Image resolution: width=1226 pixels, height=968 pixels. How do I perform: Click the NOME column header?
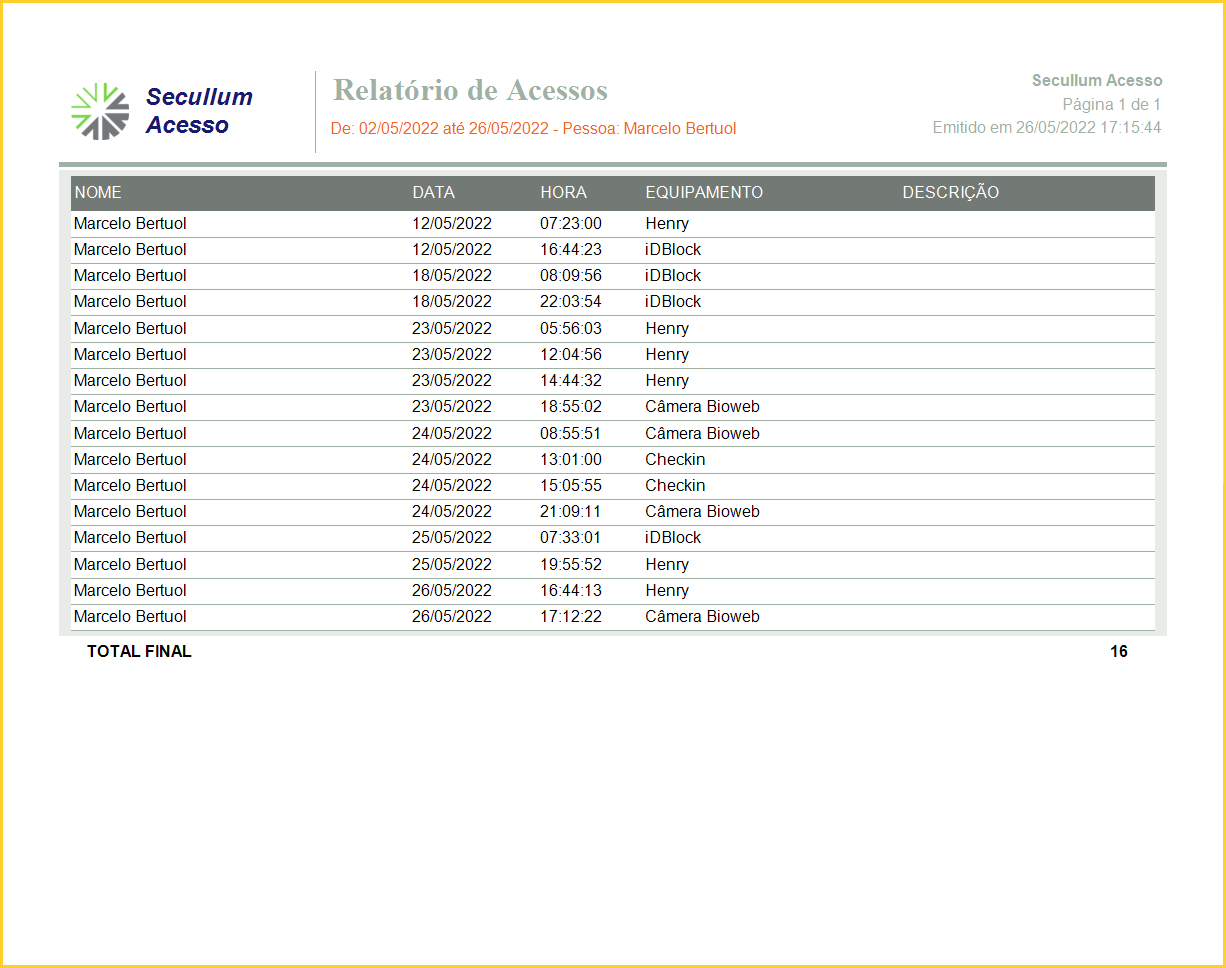[98, 193]
